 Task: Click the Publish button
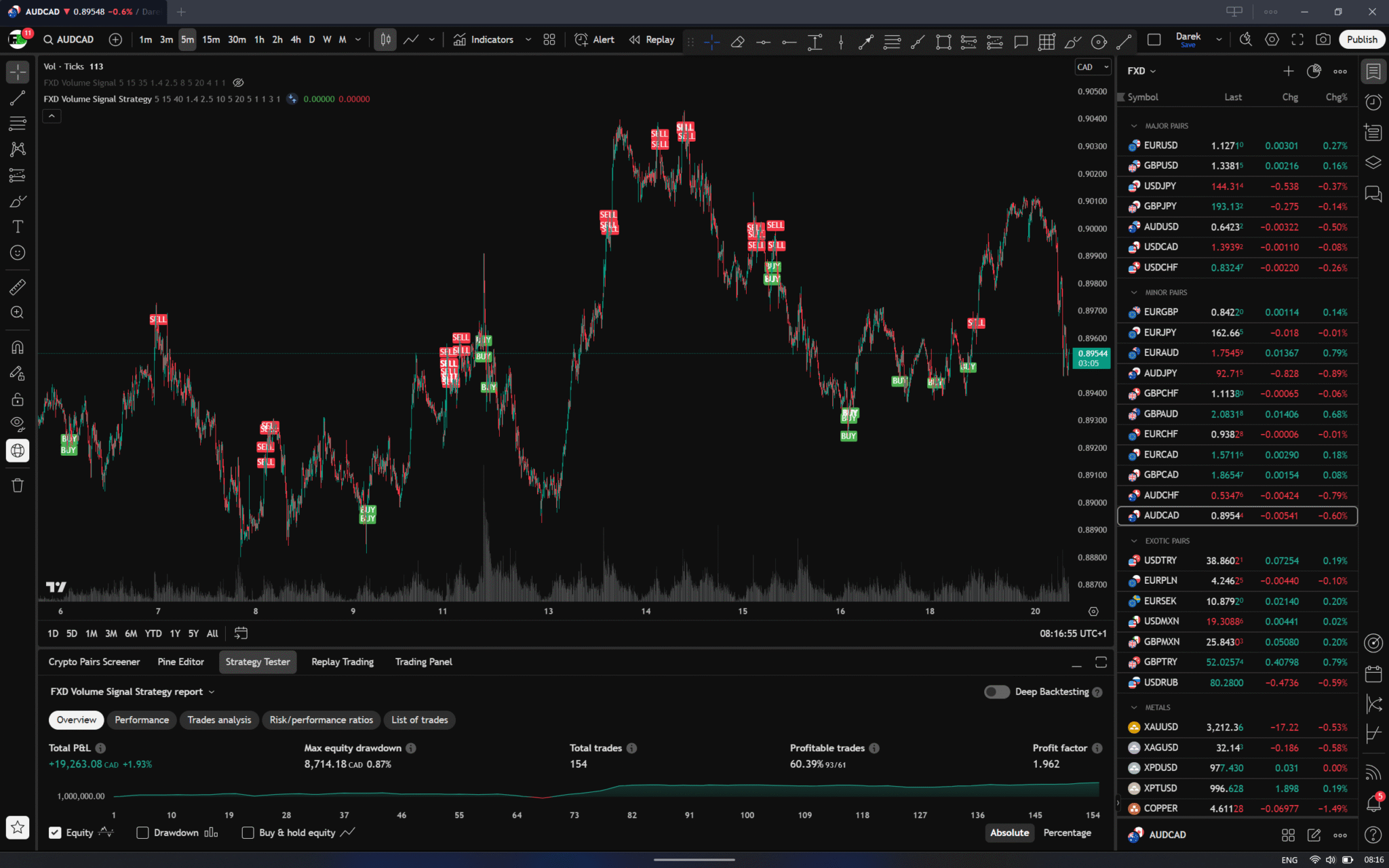point(1361,39)
